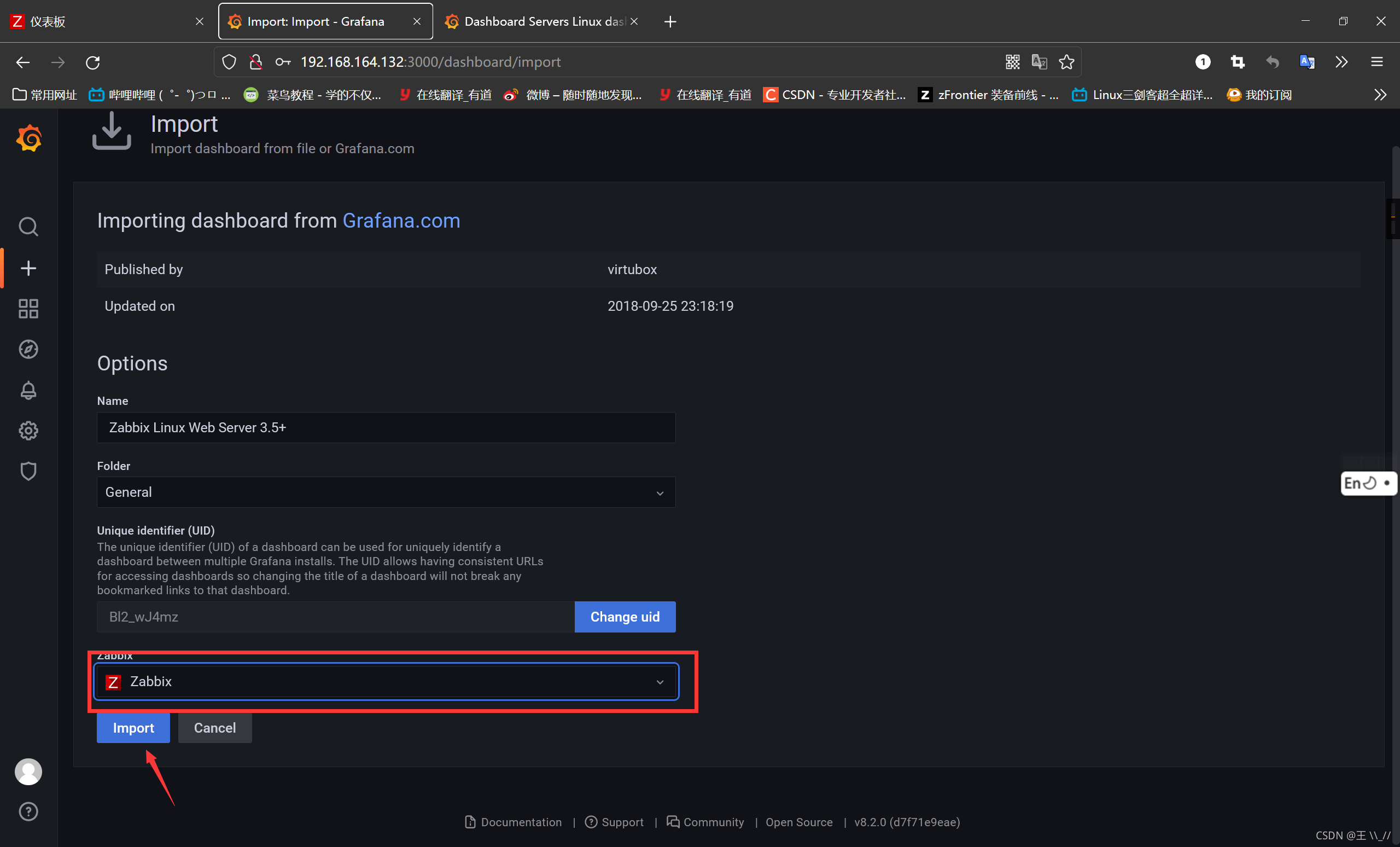Open the 微博 bookmark

tap(573, 95)
